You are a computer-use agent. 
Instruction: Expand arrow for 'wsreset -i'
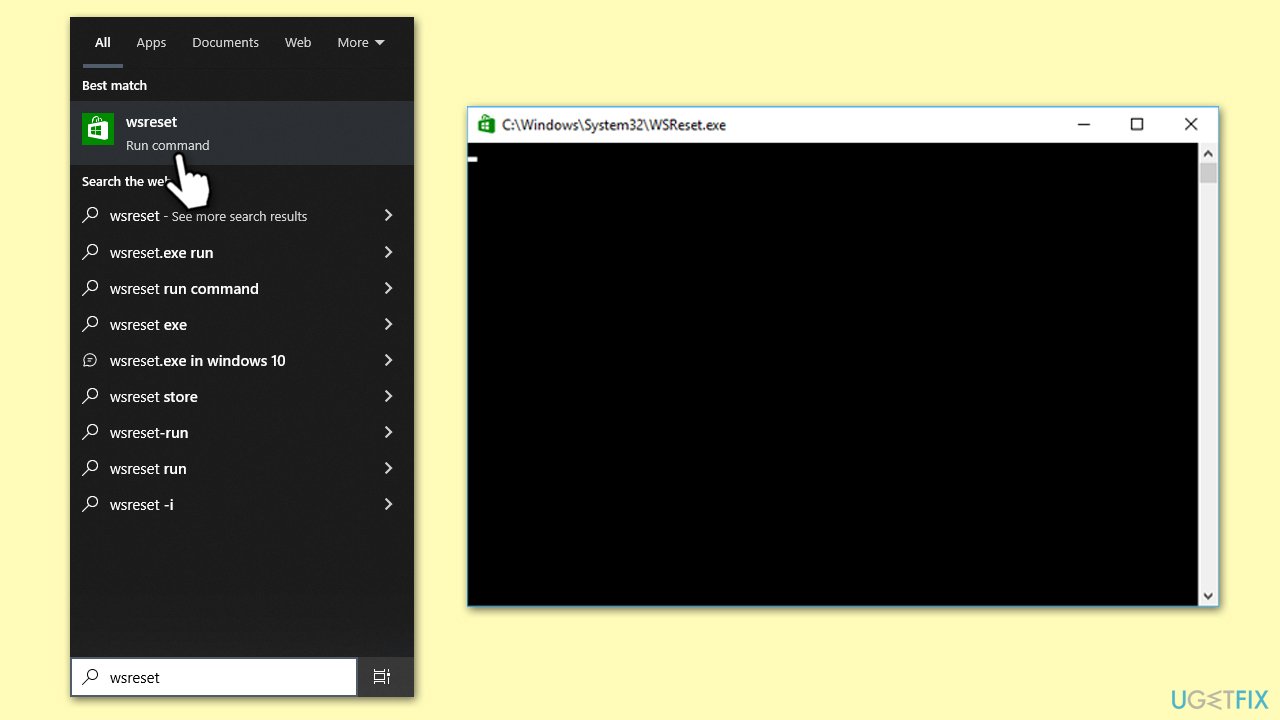[388, 504]
